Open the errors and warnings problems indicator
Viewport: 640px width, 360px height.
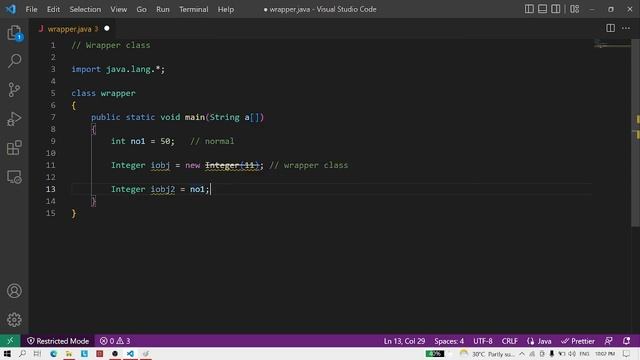click(115, 341)
